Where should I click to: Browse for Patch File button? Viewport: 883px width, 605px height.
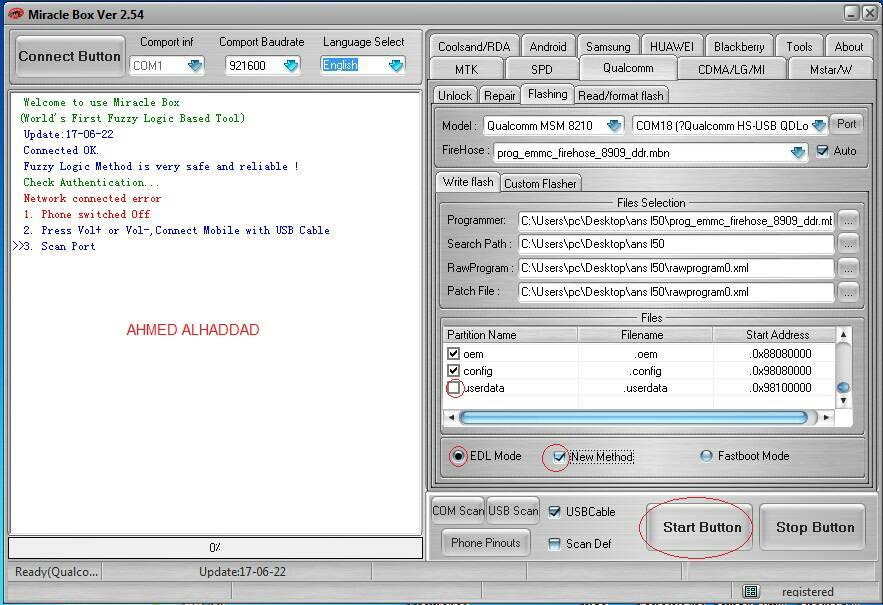(848, 291)
